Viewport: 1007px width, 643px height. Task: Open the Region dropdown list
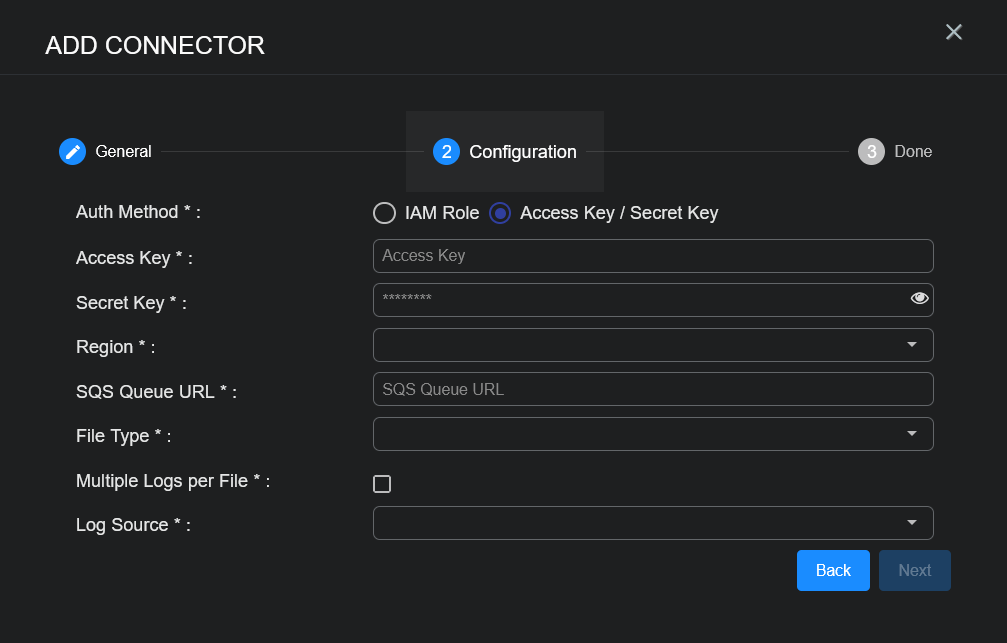coord(640,345)
